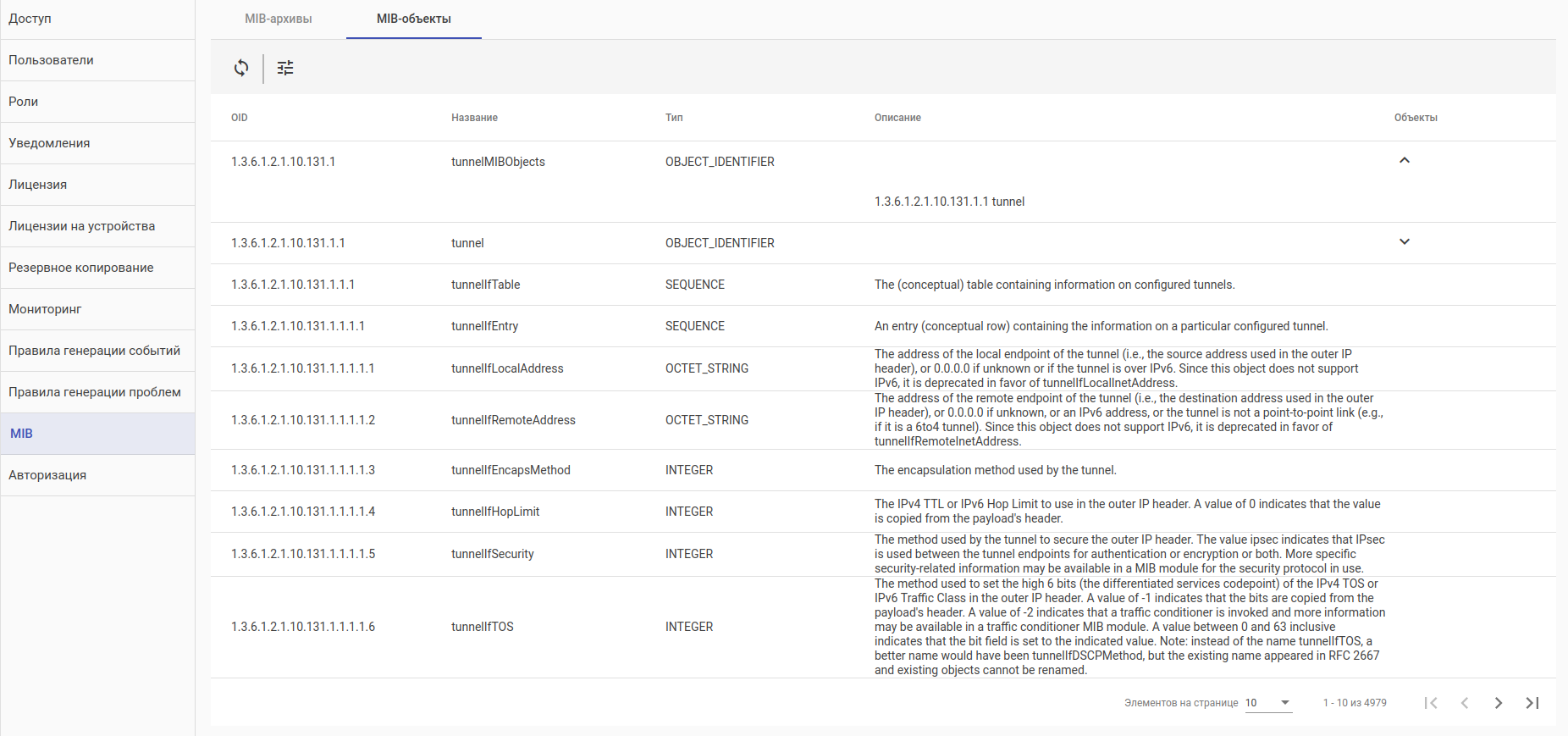Click the refresh icon in the toolbar
This screenshot has width=1568, height=736.
tap(241, 68)
